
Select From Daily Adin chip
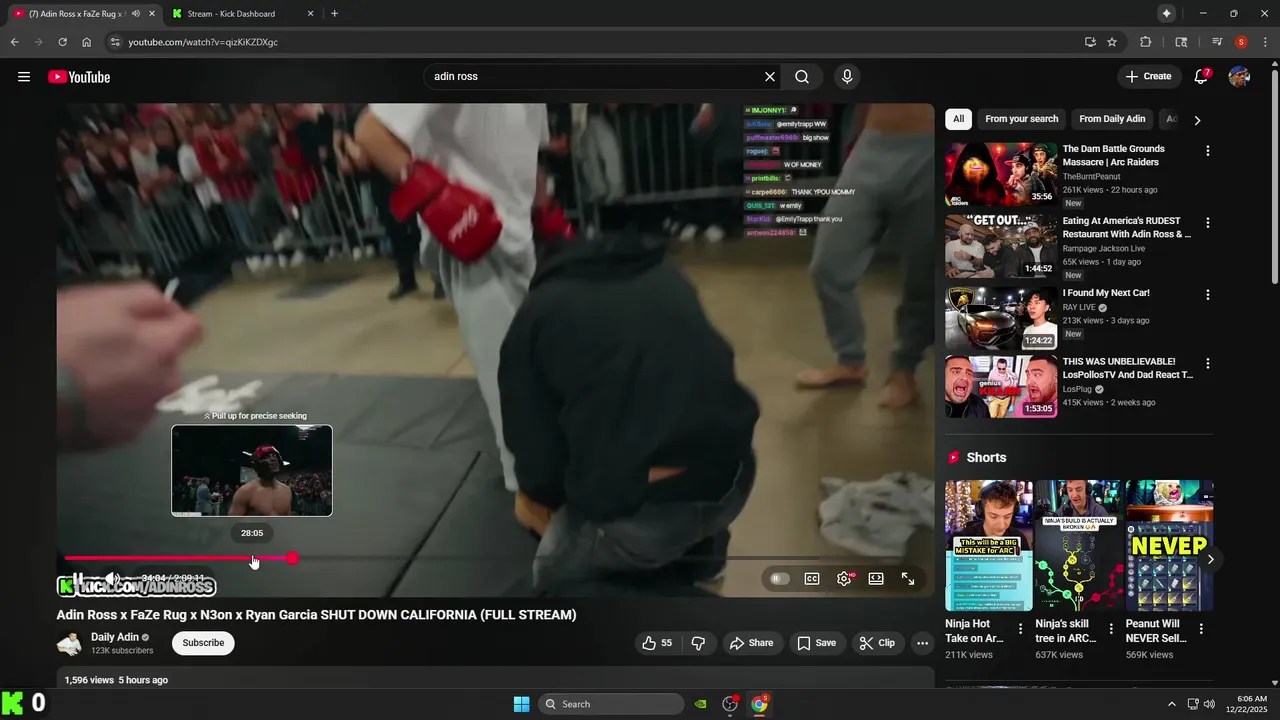click(x=1112, y=119)
